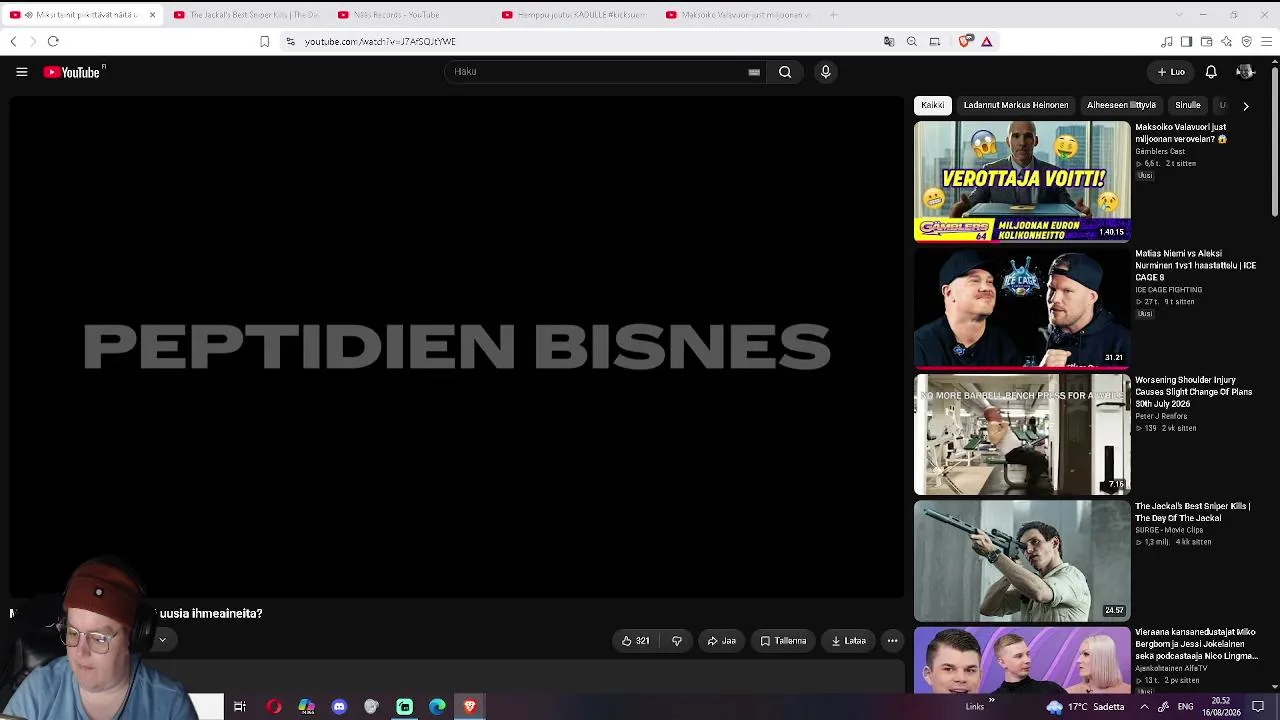Expand the channel options chevron below title
Image resolution: width=1280 pixels, height=720 pixels.
tap(162, 640)
